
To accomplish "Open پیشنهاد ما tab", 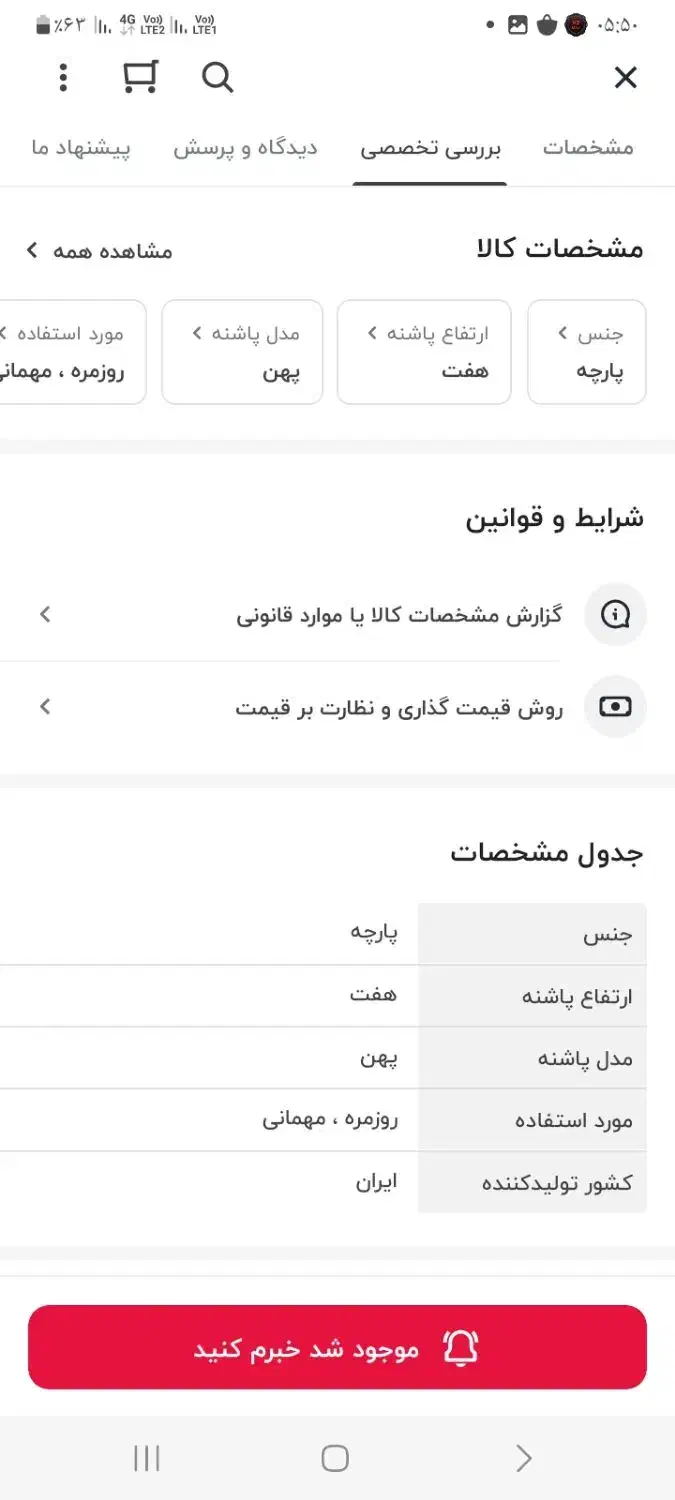I will [80, 147].
